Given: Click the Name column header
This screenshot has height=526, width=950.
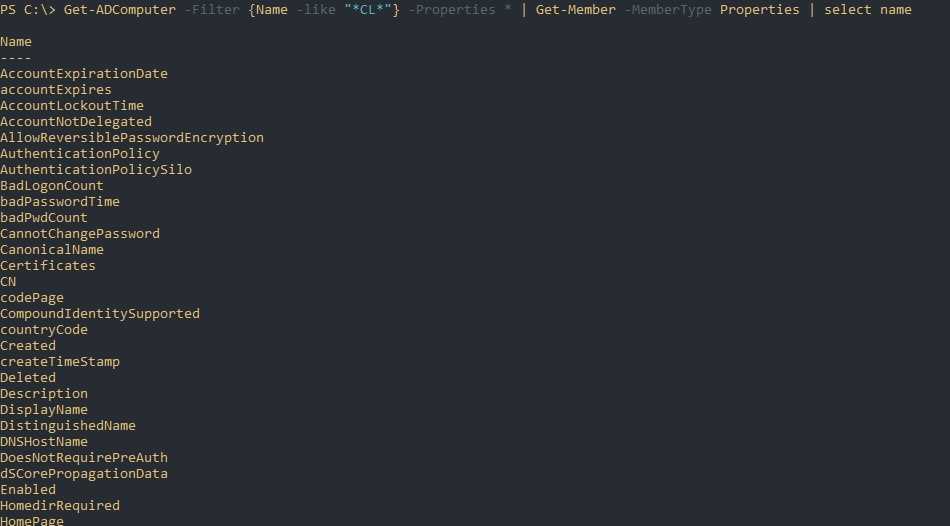Looking at the screenshot, I should (16, 42).
